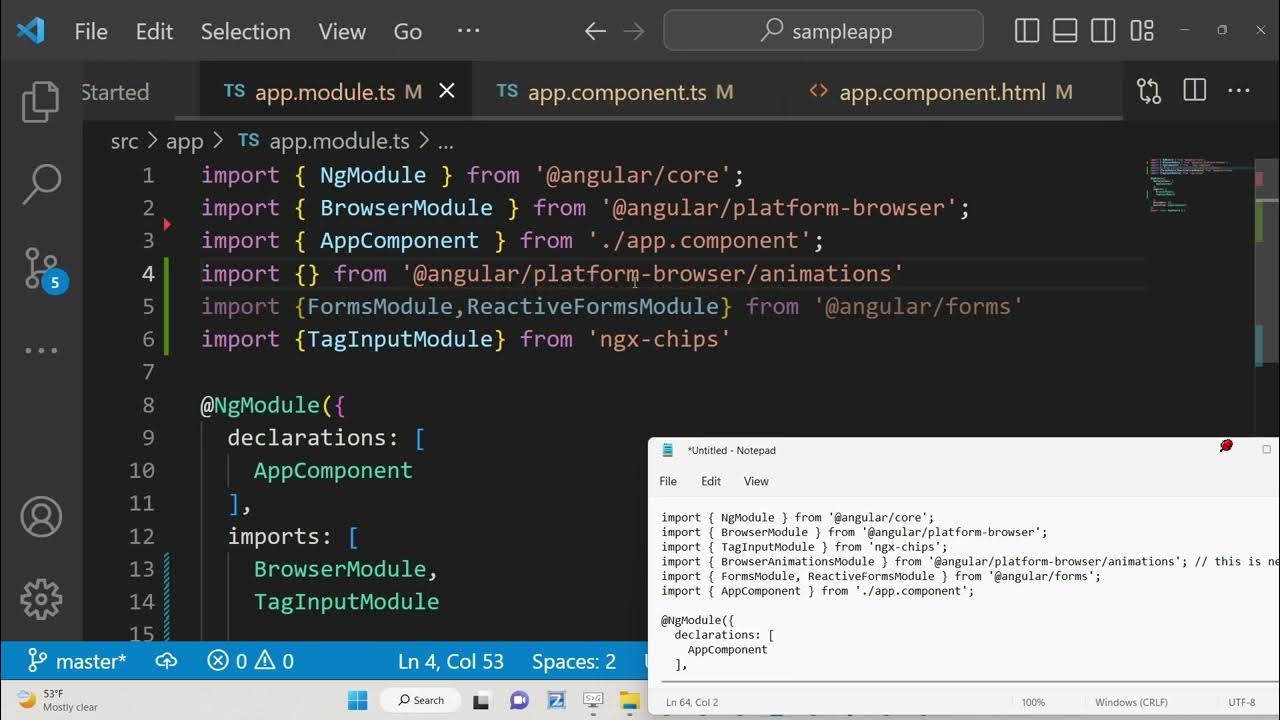Open the editor More Actions ellipsis

tap(1239, 92)
